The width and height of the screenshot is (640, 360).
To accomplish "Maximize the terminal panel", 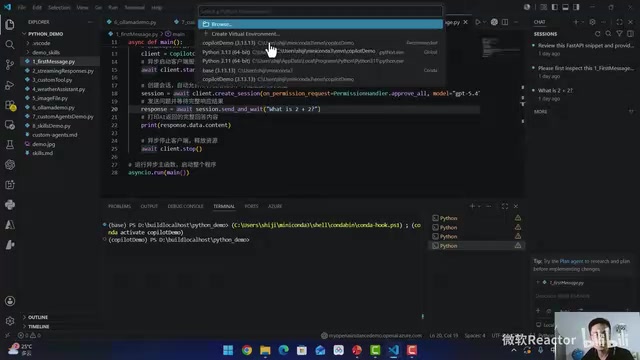I will pos(505,206).
